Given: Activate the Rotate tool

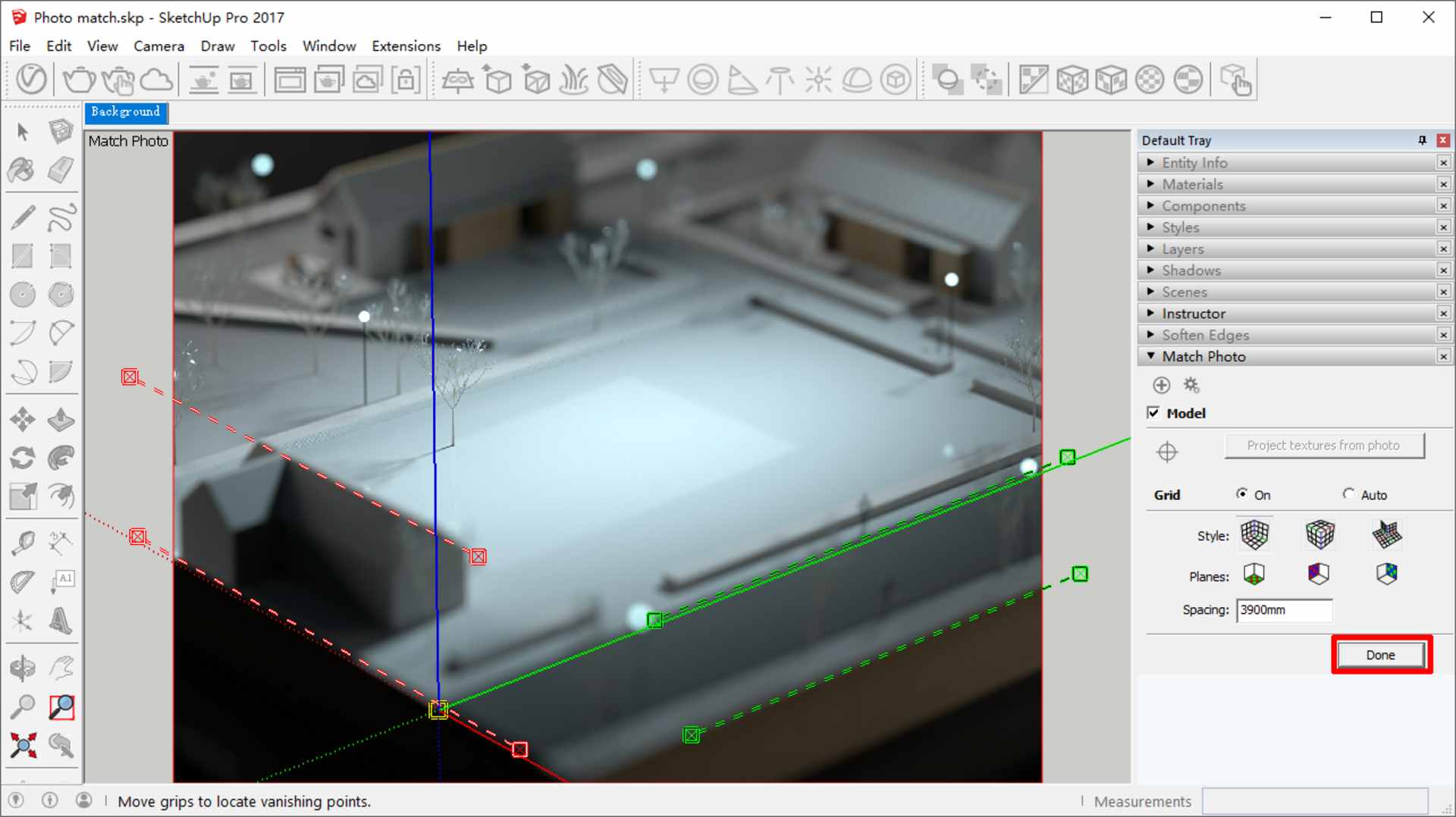Looking at the screenshot, I should (x=21, y=455).
